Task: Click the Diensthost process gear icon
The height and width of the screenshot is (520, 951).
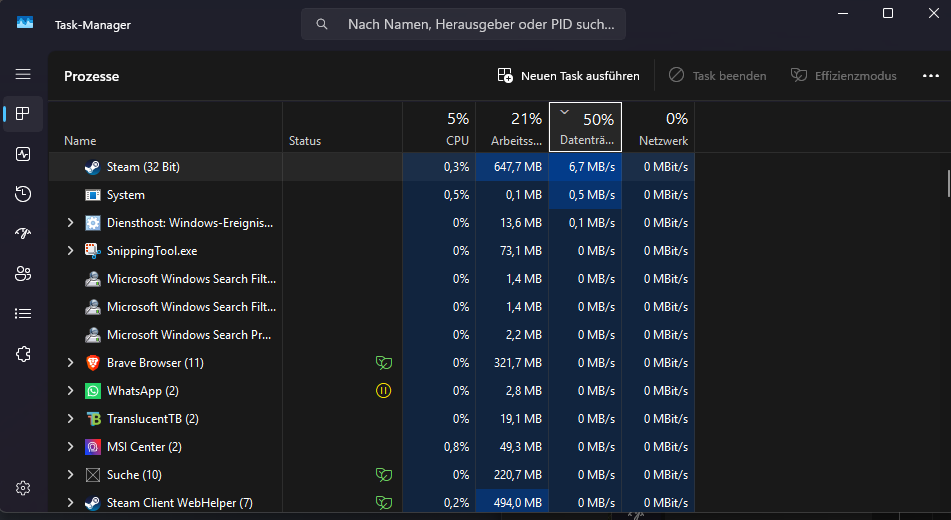Action: [x=93, y=223]
